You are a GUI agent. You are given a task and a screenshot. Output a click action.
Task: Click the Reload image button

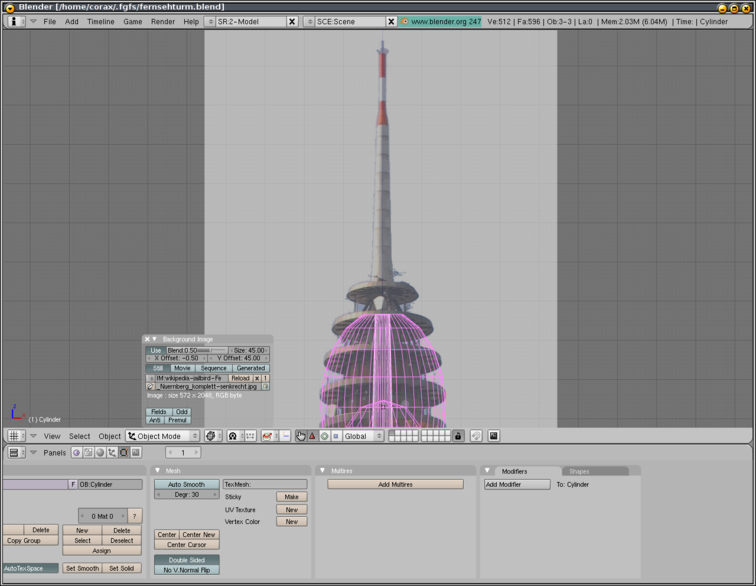pos(240,378)
